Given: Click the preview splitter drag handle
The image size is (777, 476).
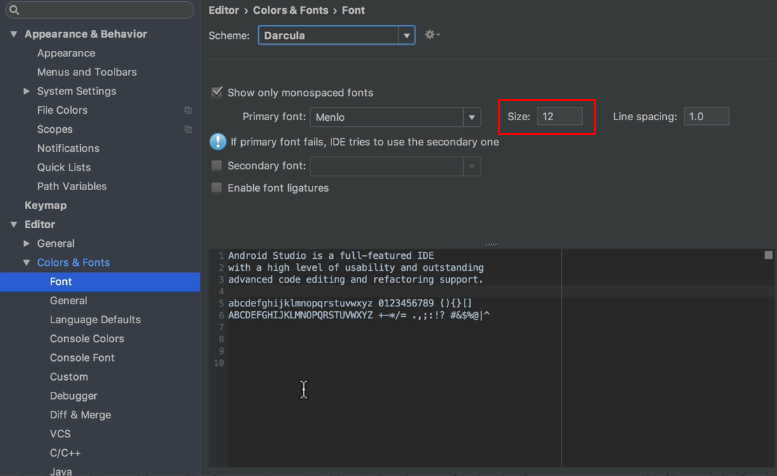Looking at the screenshot, I should pyautogui.click(x=491, y=245).
